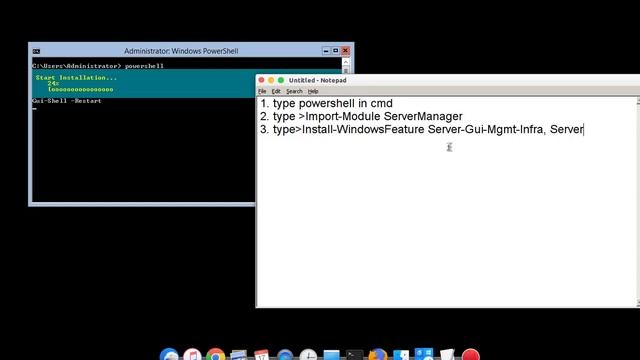Open Calendar from the dock

[262, 355]
